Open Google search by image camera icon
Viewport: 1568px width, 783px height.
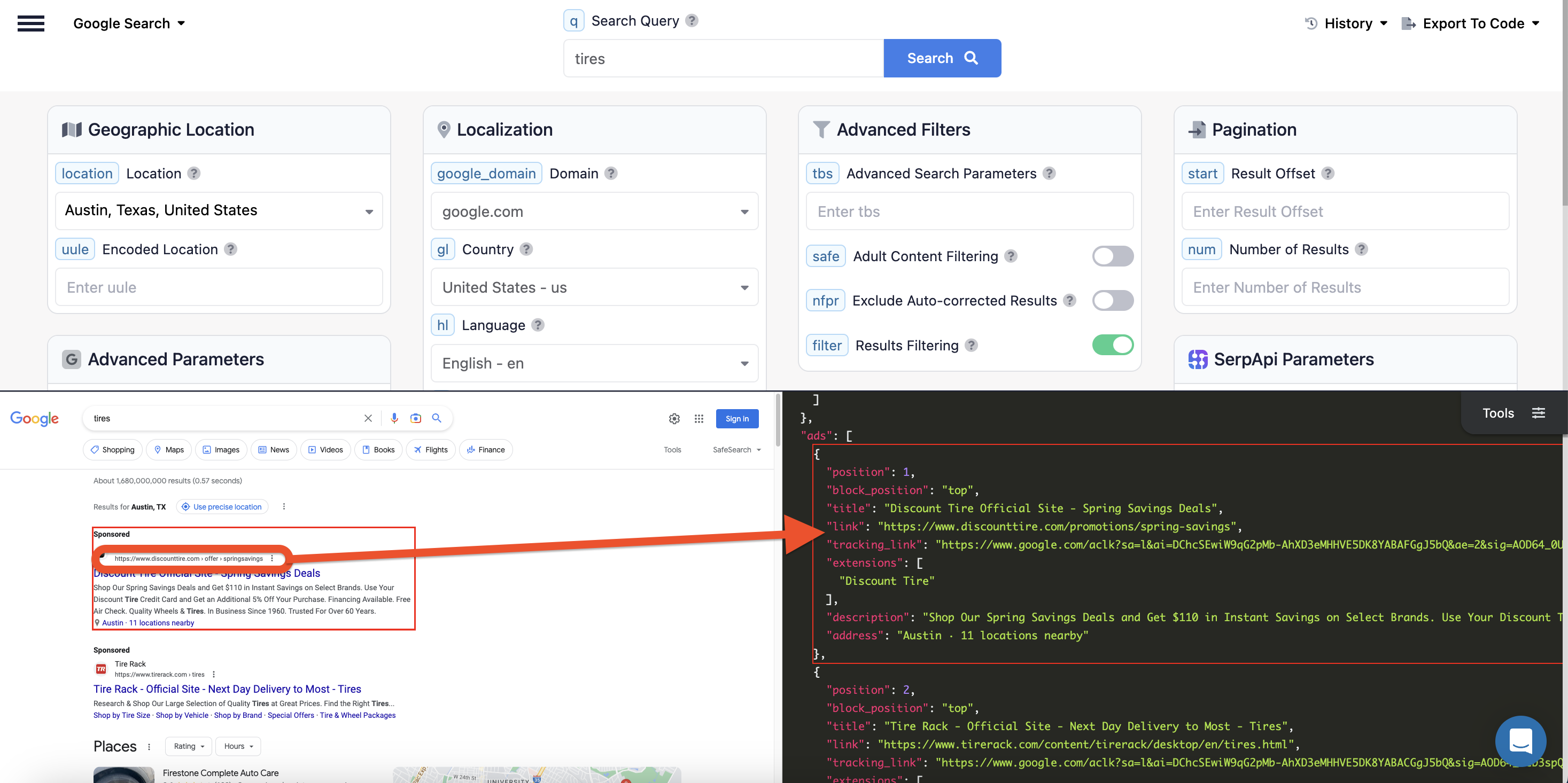tap(416, 418)
